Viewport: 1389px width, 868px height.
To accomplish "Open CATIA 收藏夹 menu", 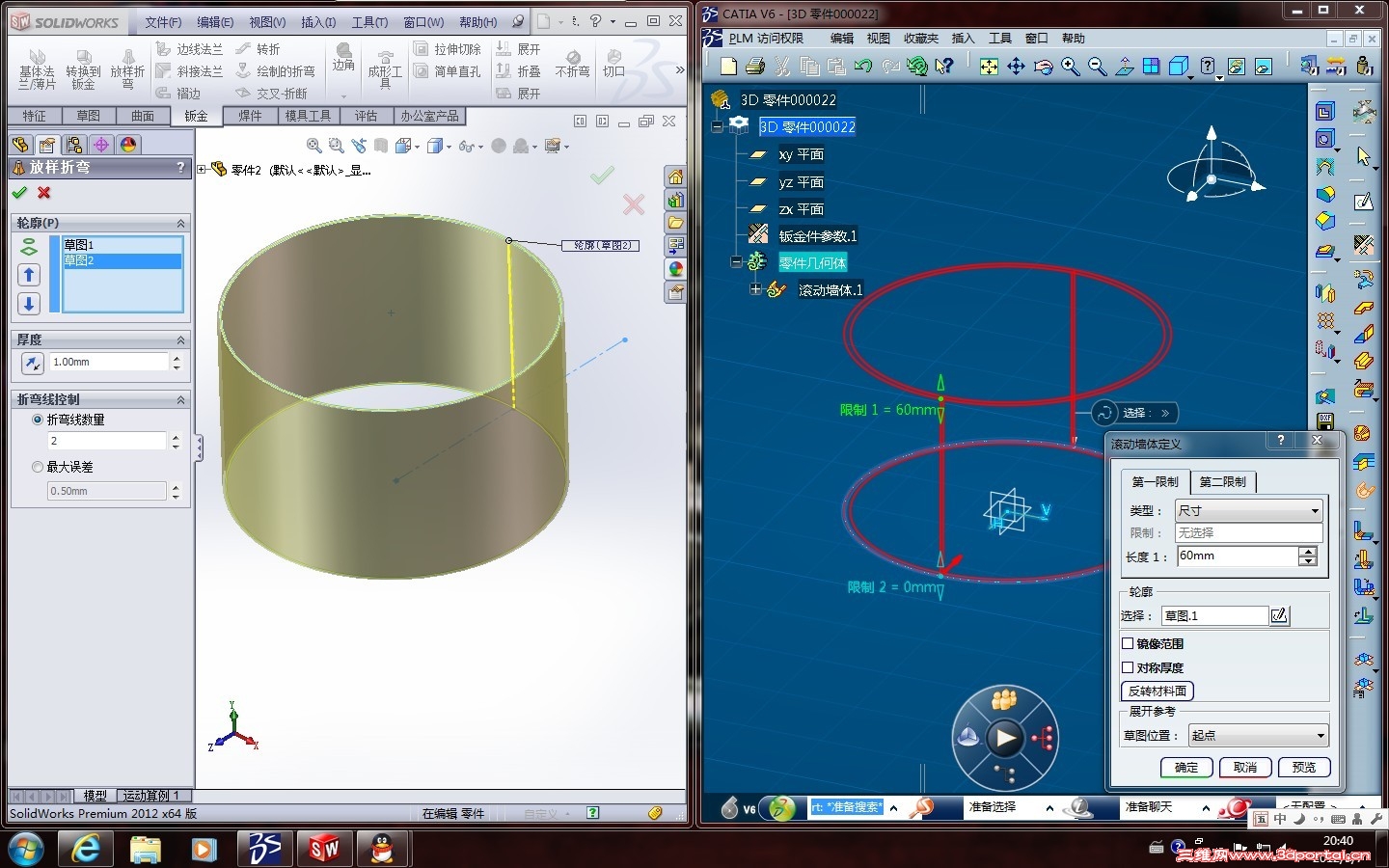I will [921, 39].
